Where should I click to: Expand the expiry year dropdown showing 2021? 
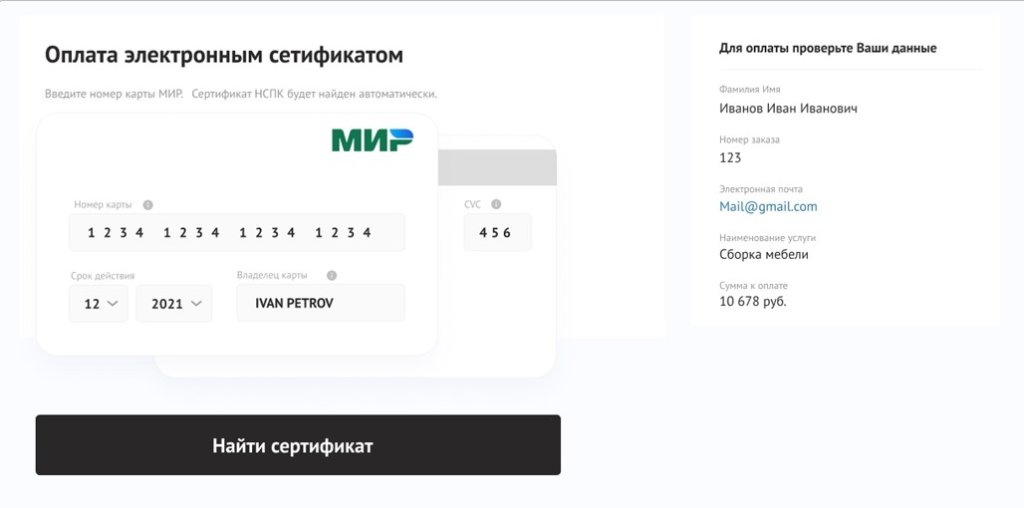pos(174,304)
